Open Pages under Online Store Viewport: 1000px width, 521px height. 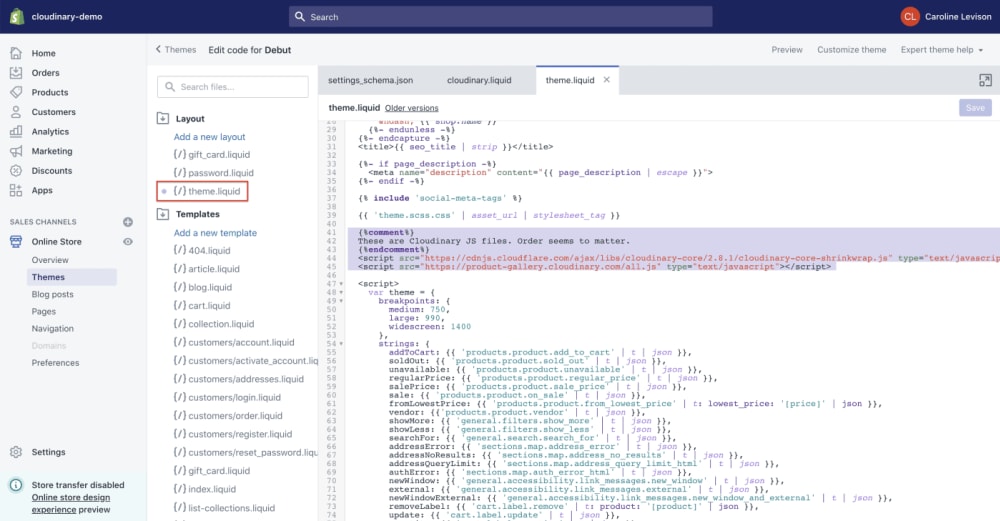click(x=43, y=312)
